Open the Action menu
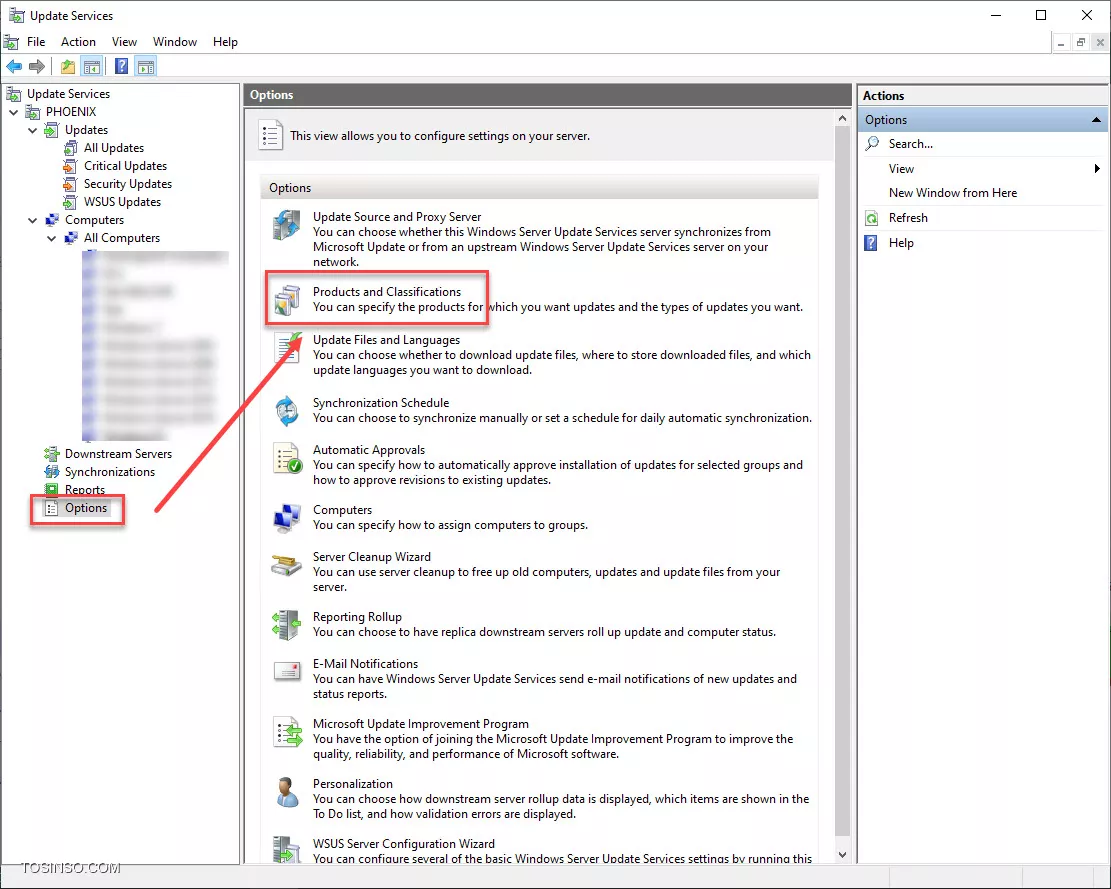 tap(78, 42)
